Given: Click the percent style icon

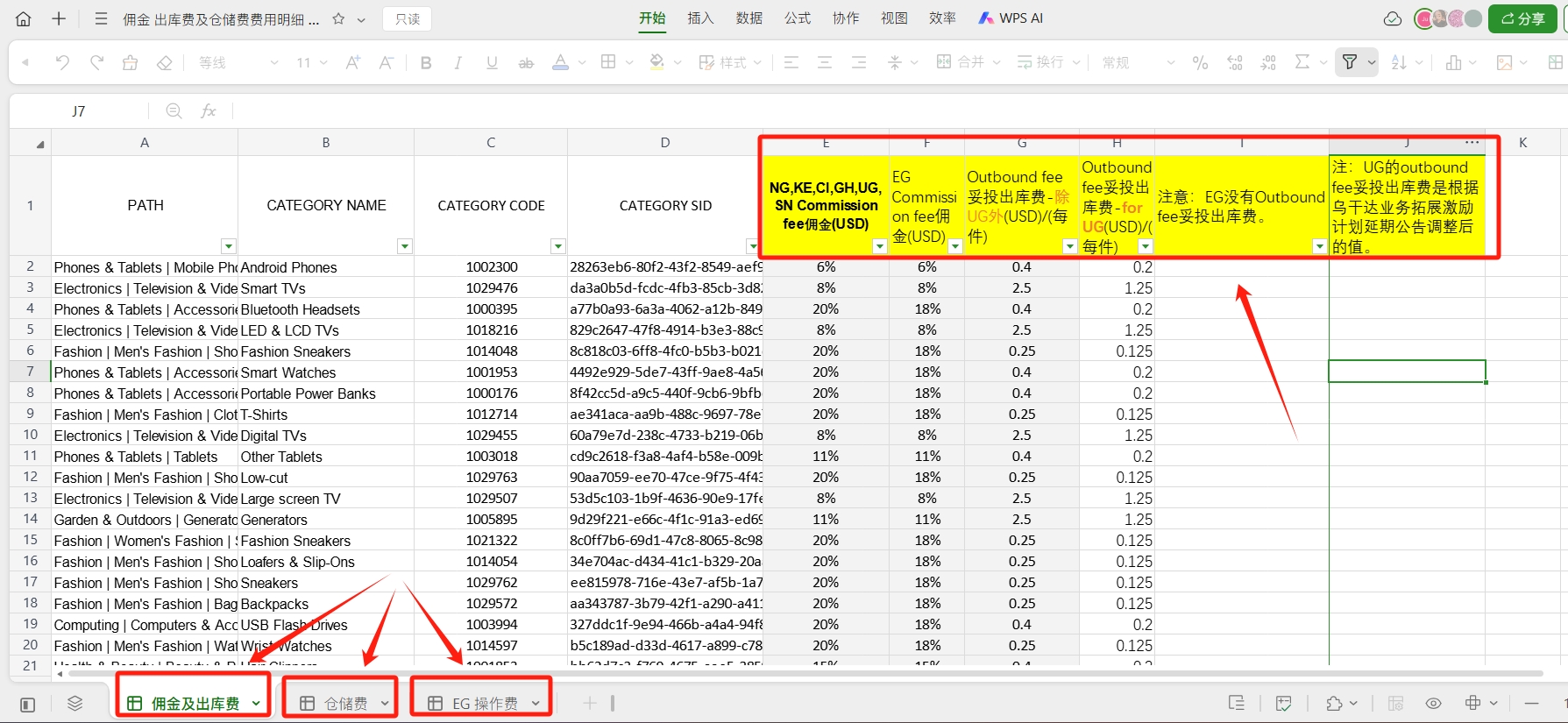Looking at the screenshot, I should pyautogui.click(x=1200, y=62).
